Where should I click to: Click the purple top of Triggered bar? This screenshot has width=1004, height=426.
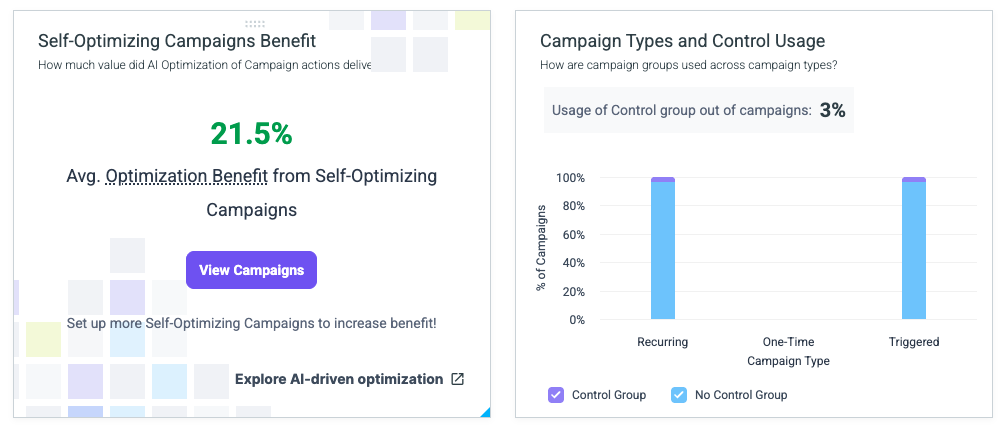point(914,179)
